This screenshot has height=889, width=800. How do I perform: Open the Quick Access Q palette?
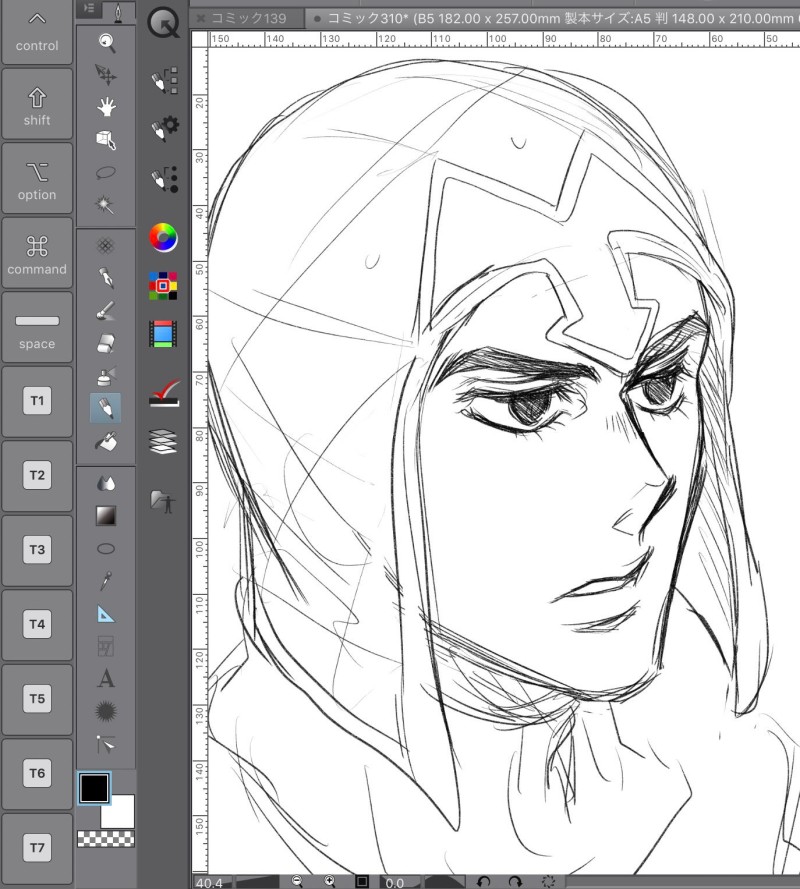(163, 23)
